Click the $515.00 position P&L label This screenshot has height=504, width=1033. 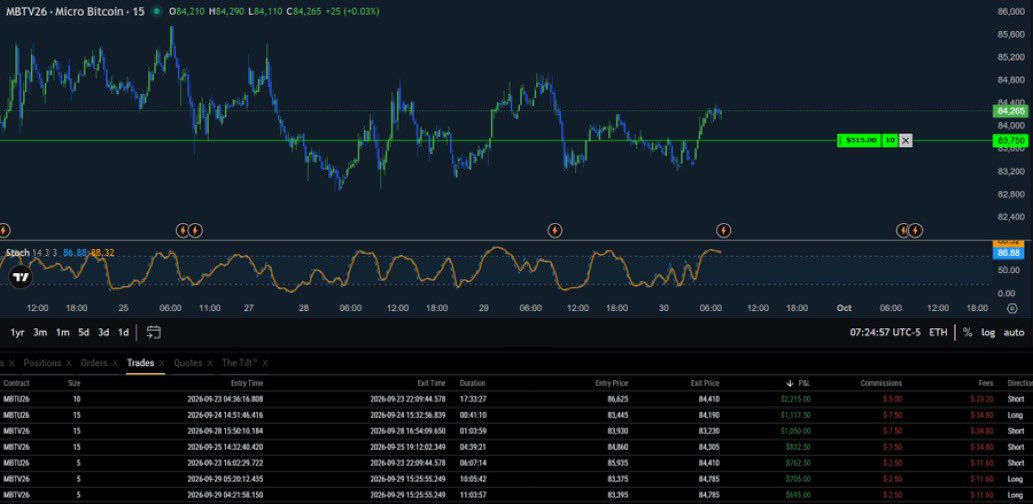coord(861,140)
